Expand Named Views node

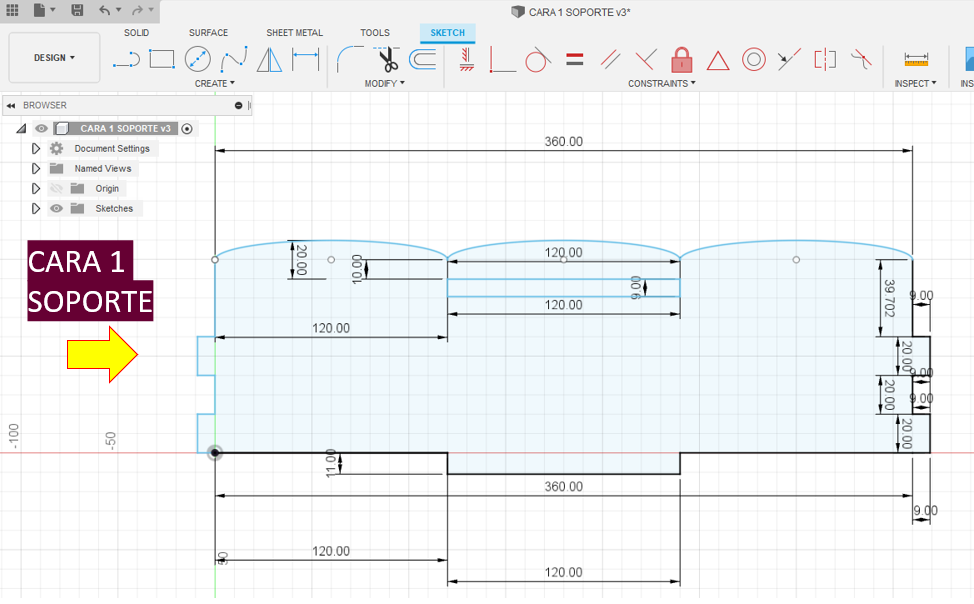(x=35, y=168)
